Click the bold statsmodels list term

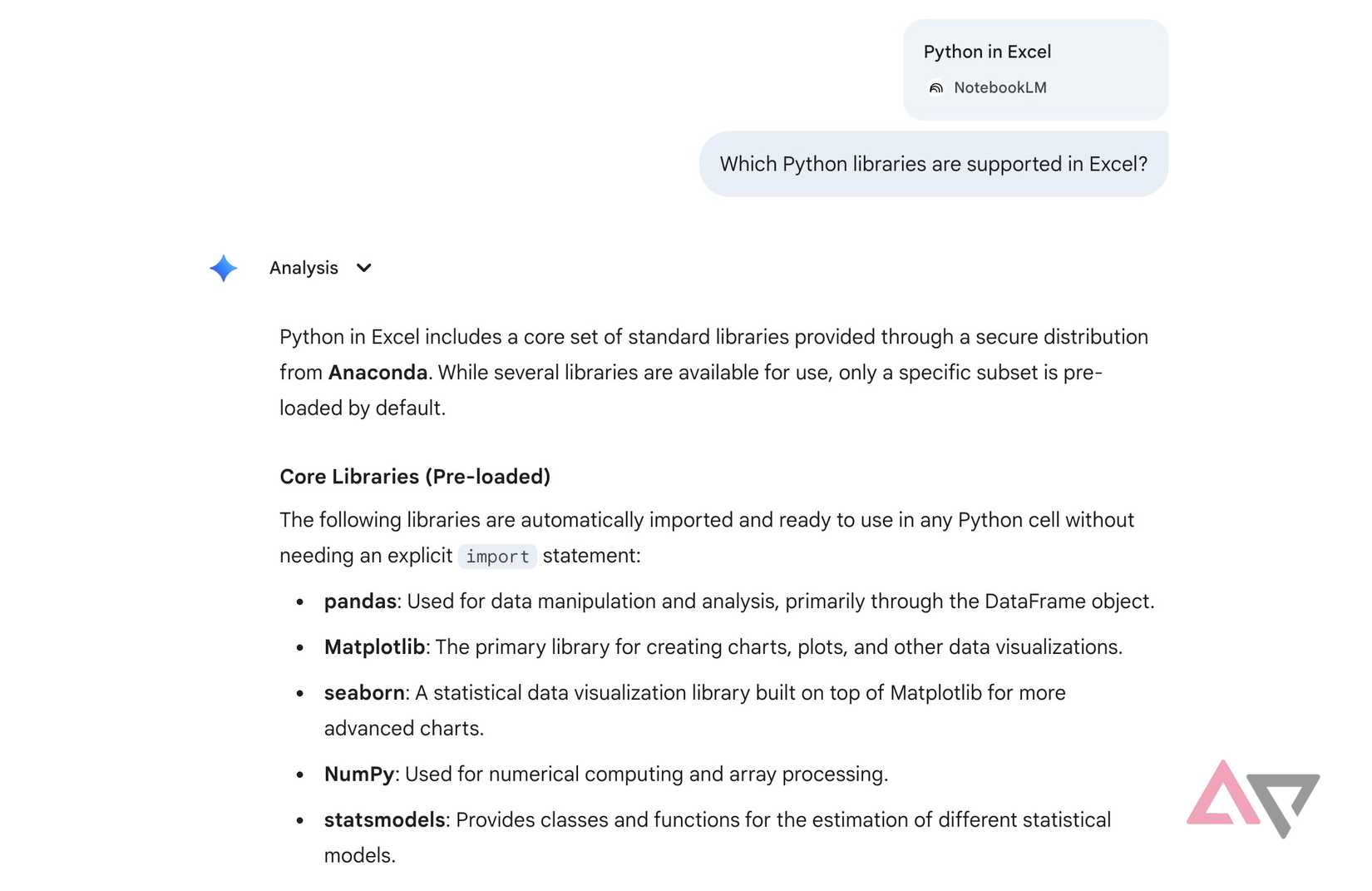385,820
